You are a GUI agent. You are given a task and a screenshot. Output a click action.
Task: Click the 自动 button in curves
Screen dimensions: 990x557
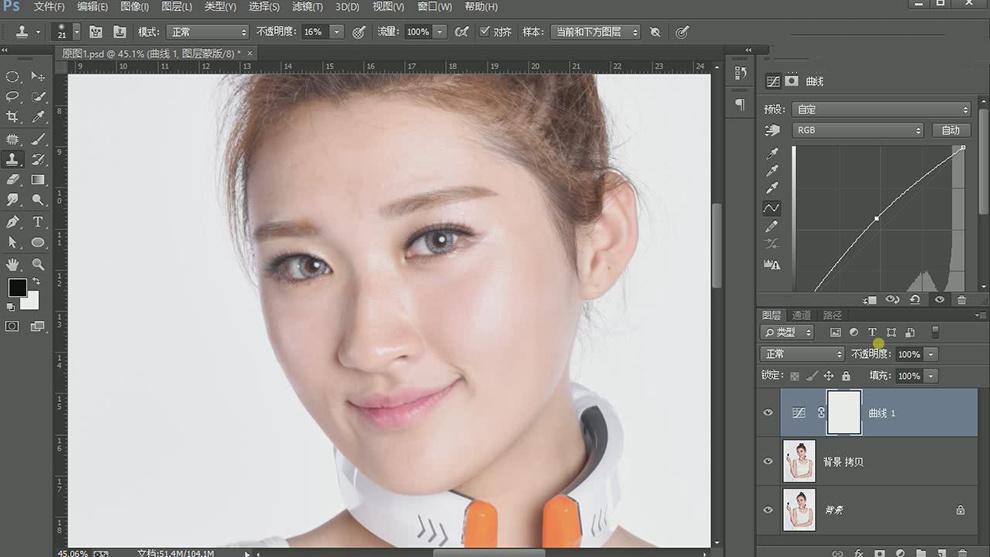coord(950,130)
